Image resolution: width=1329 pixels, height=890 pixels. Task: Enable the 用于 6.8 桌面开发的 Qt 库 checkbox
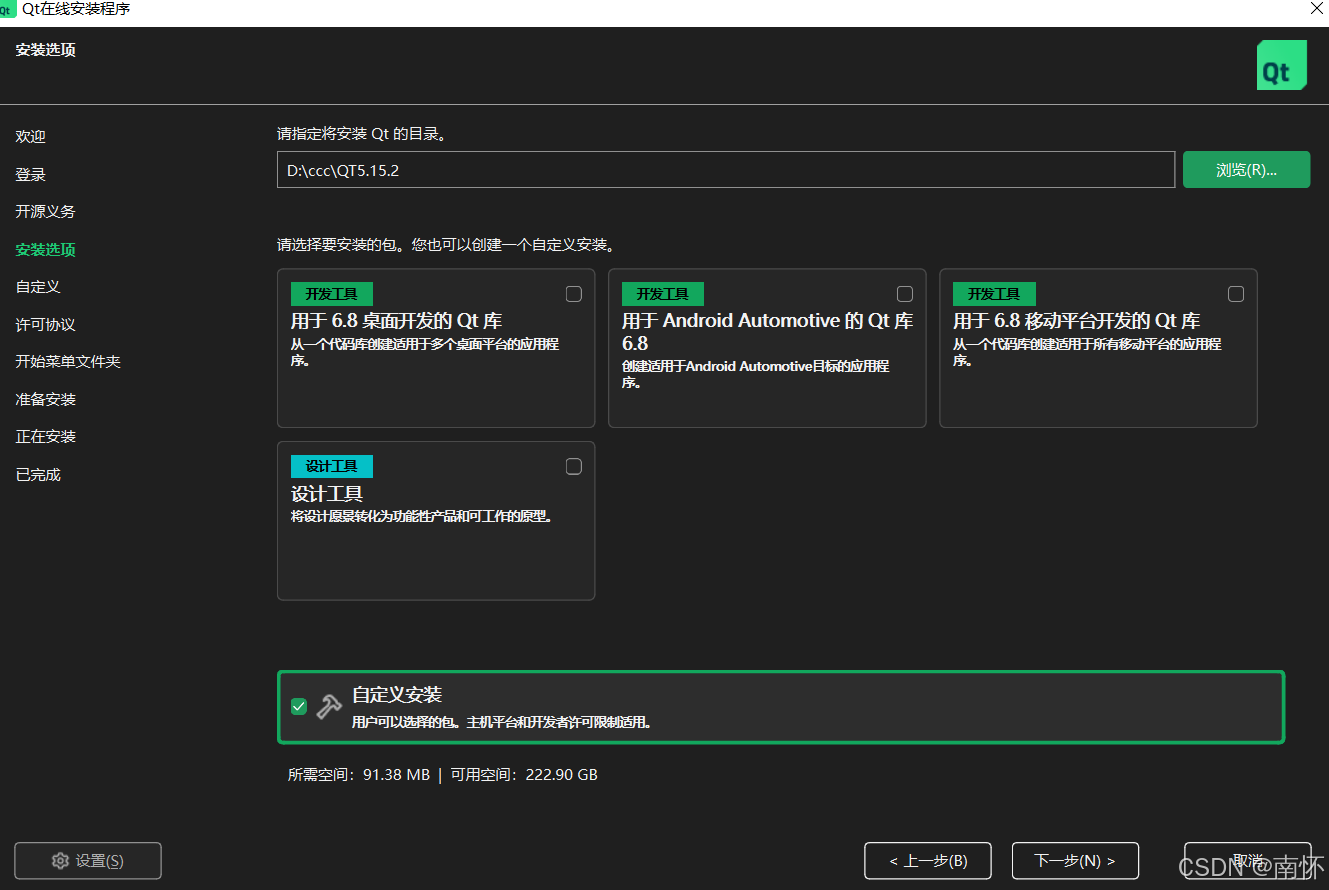(573, 294)
